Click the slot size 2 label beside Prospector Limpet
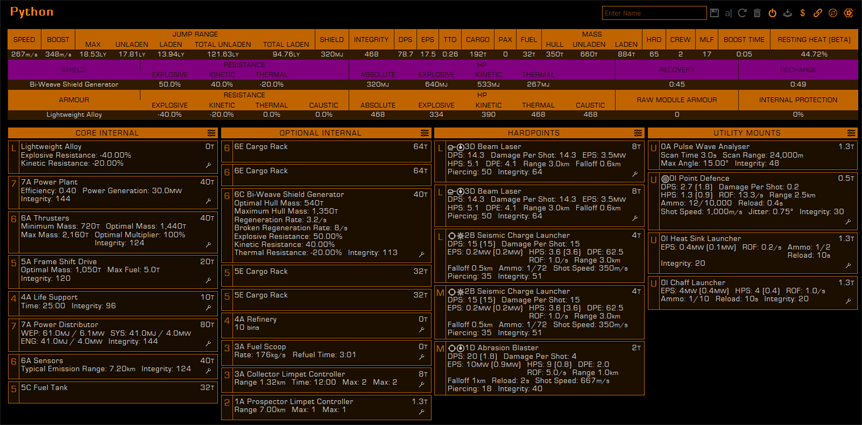 [226, 402]
